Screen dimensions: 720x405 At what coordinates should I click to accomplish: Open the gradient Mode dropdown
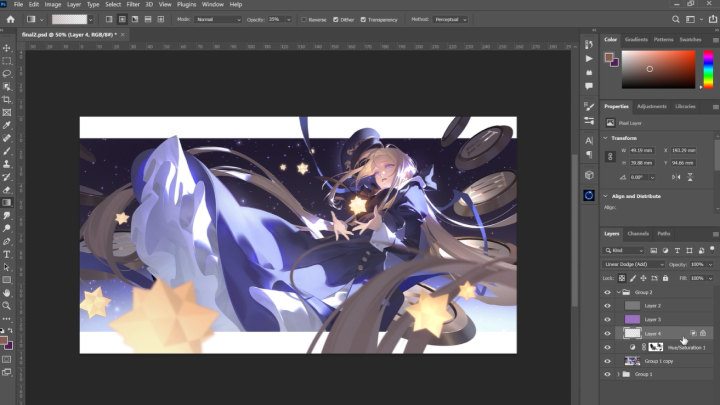(218, 20)
